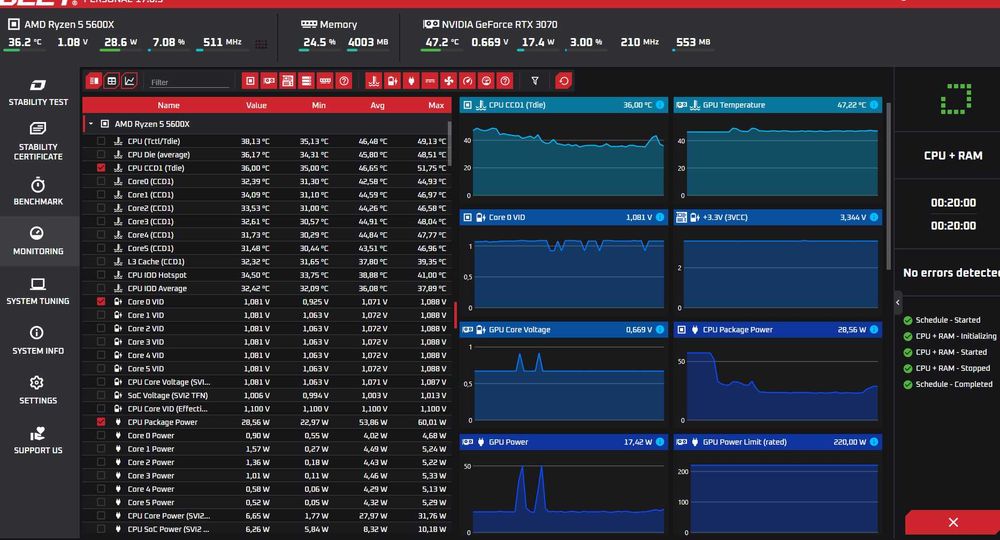Screen dimensions: 1000x540
Task: Toggle usage dial readings filter icon
Action: click(487, 81)
